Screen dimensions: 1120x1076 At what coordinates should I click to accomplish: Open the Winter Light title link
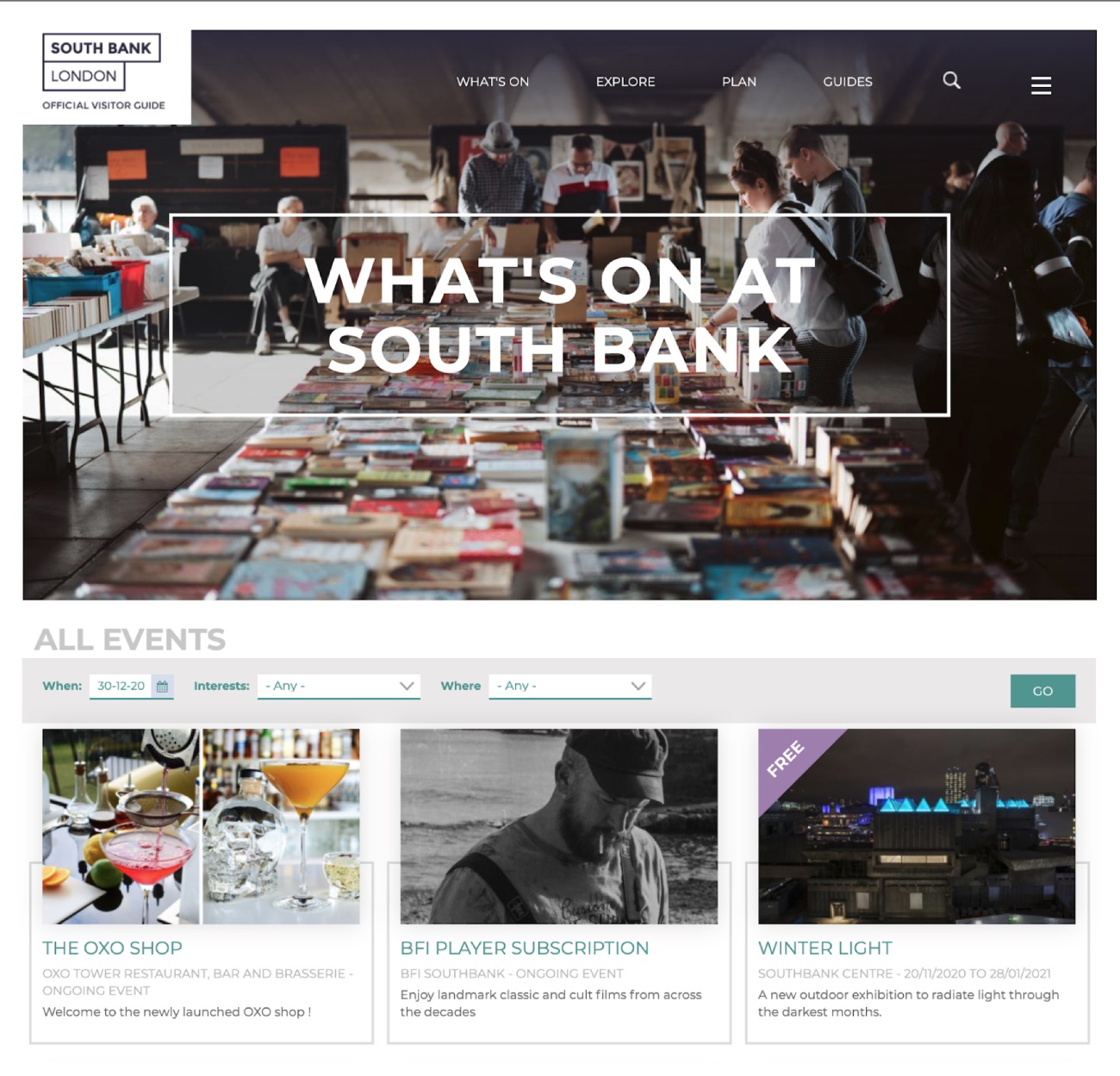tap(825, 948)
